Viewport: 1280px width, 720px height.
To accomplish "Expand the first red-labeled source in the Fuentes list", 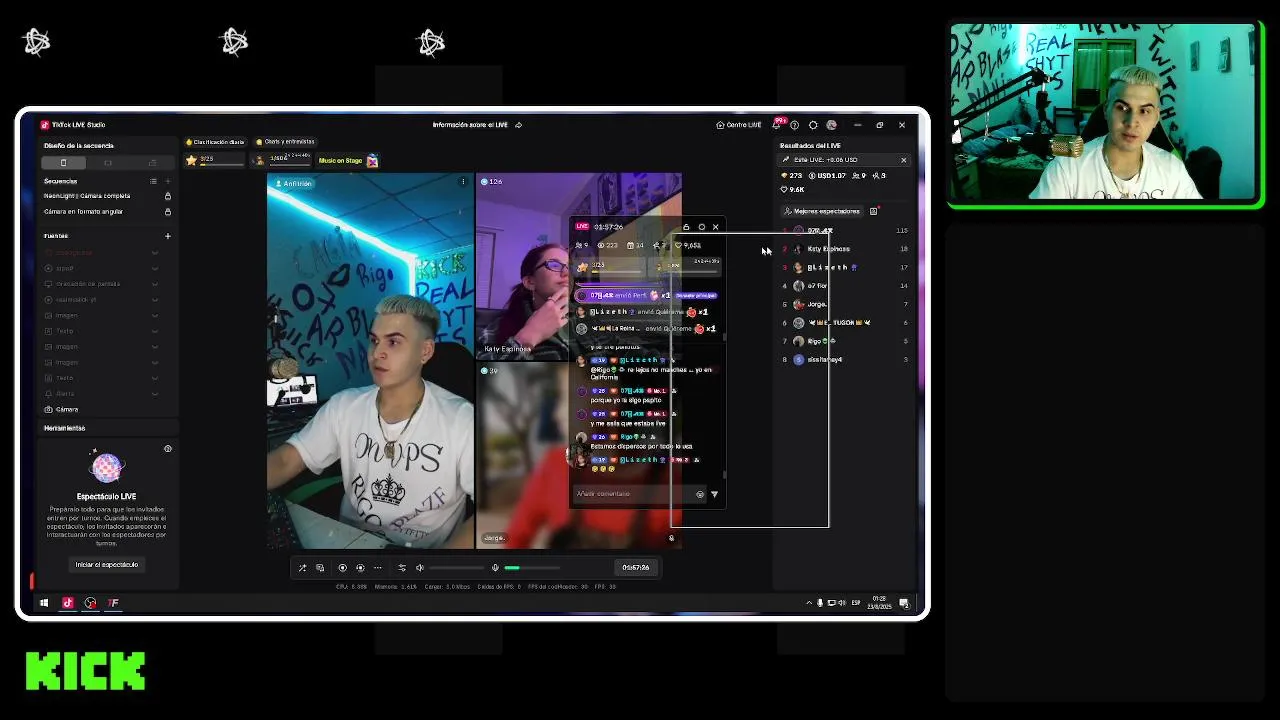I will pyautogui.click(x=154, y=252).
